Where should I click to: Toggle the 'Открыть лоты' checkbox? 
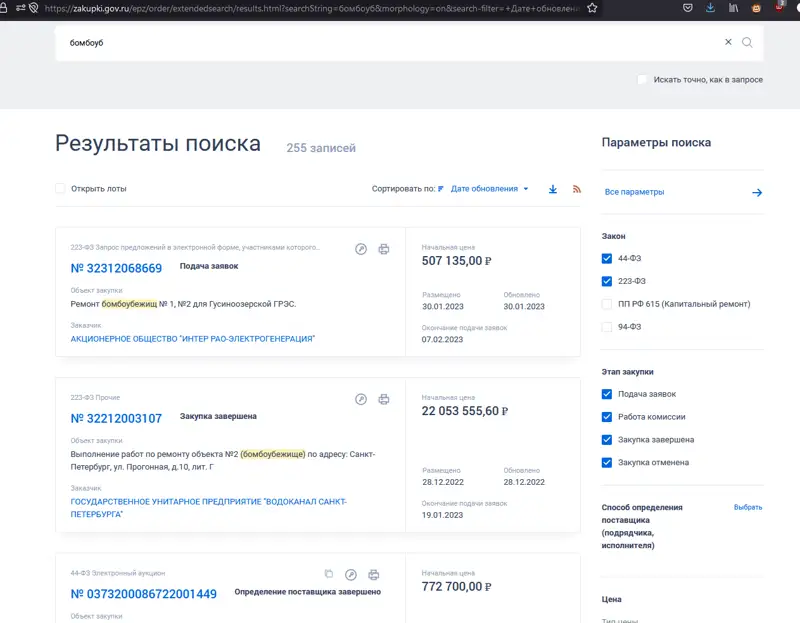(60, 188)
